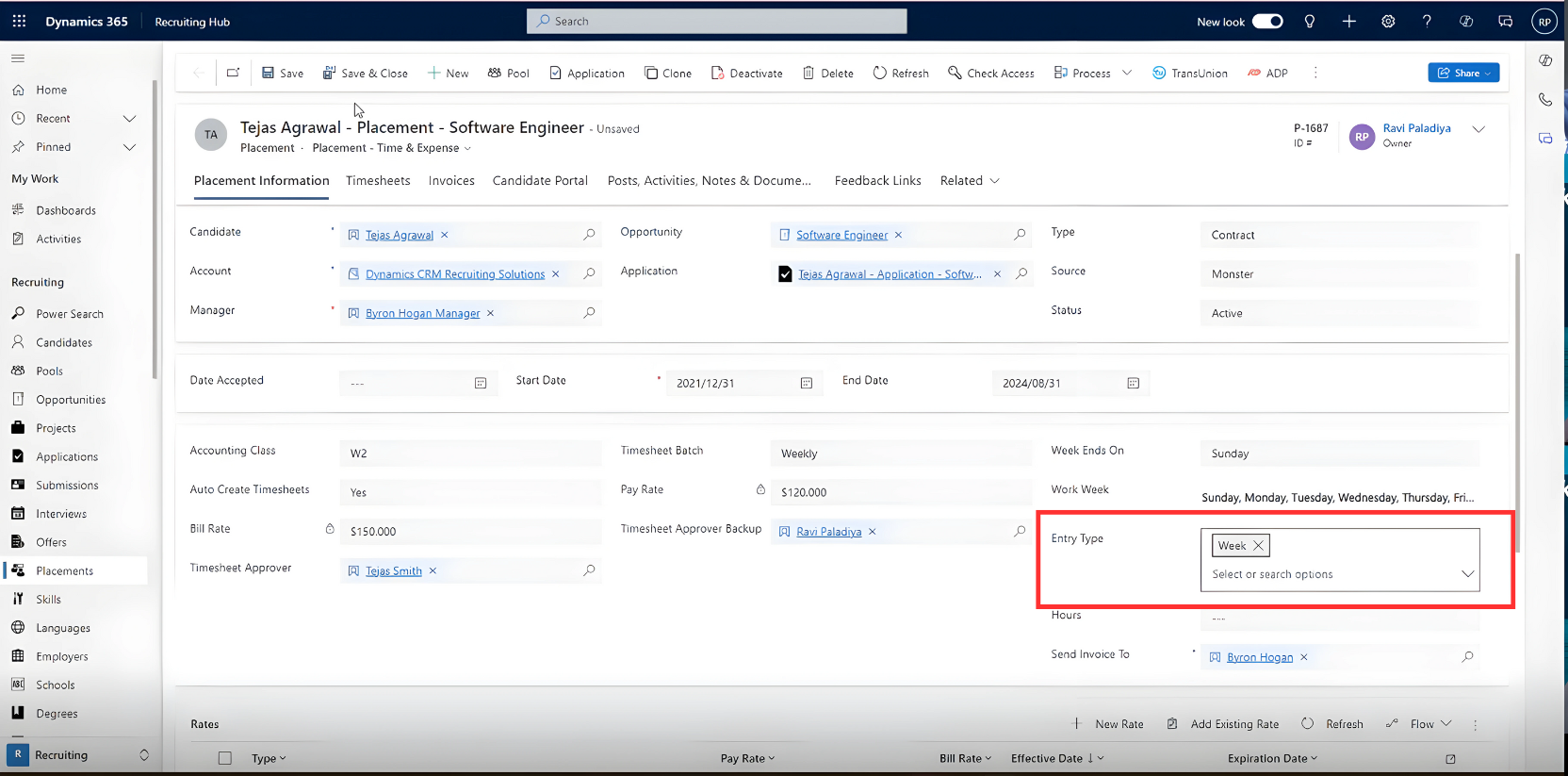Go to Home in sidebar
The width and height of the screenshot is (1568, 776).
(51, 90)
